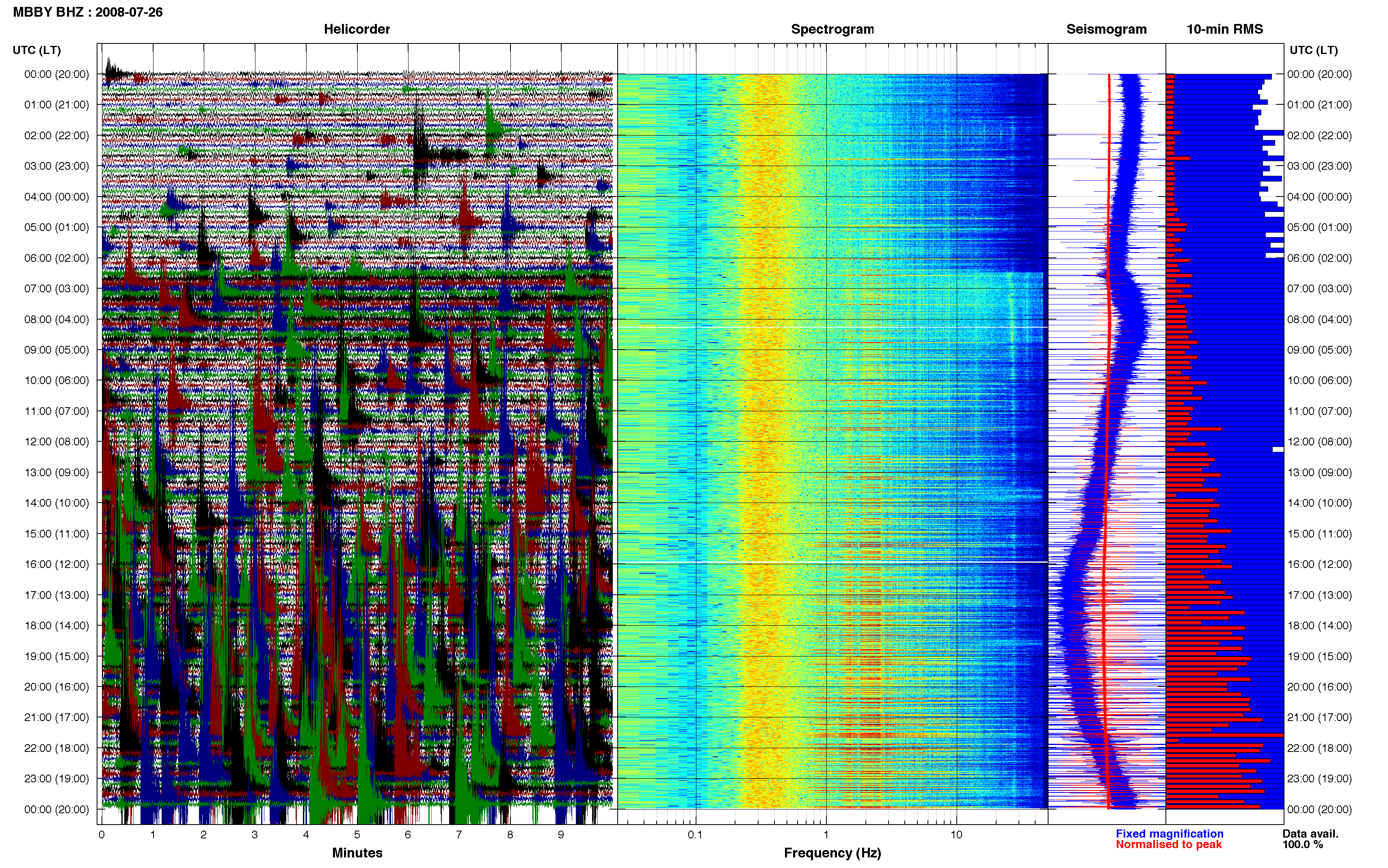The image size is (1388, 868).
Task: Click the '9' tick on the Minutes axis
Action: [x=561, y=835]
